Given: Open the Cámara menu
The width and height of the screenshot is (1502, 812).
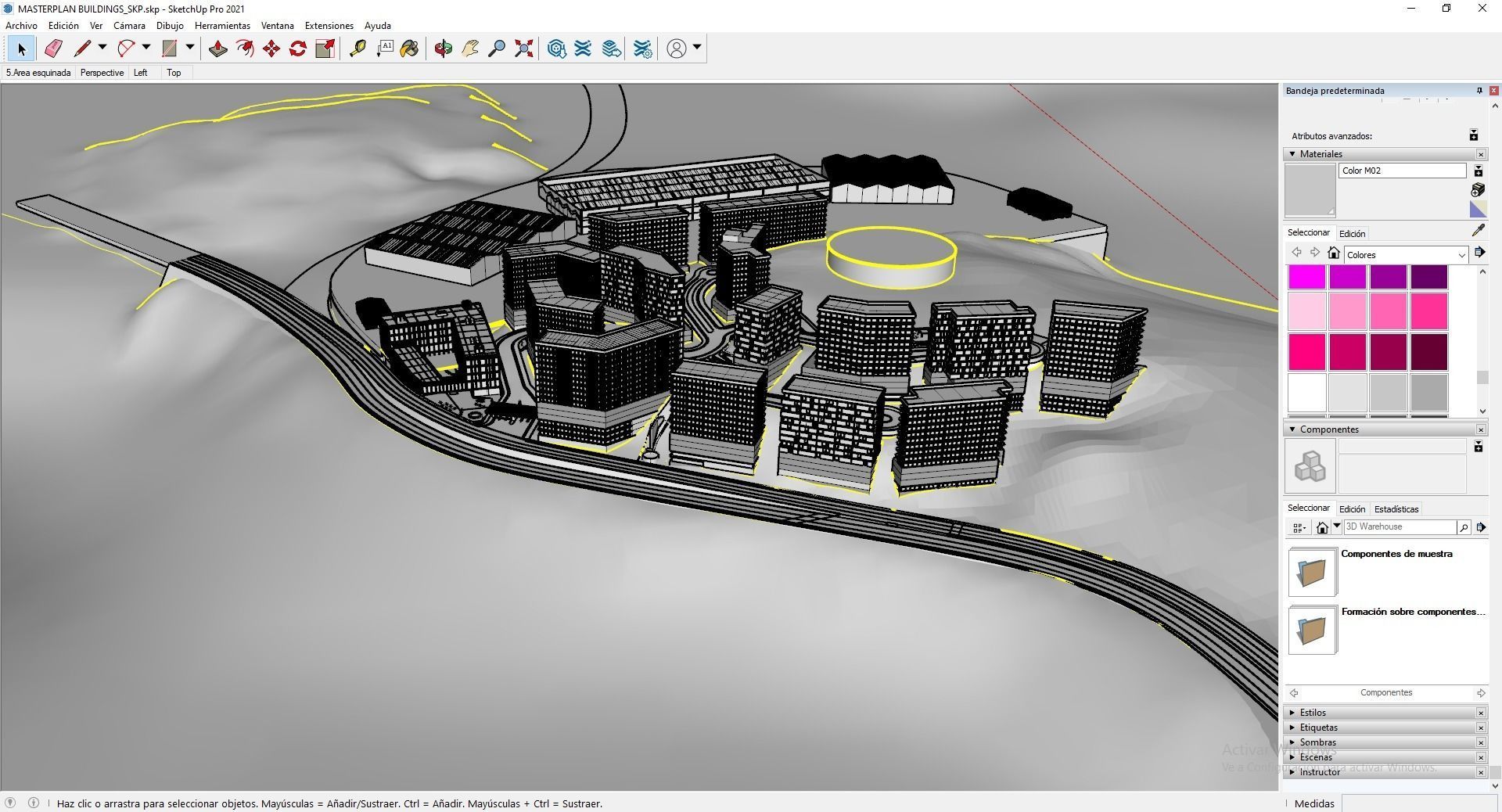Looking at the screenshot, I should (x=129, y=26).
